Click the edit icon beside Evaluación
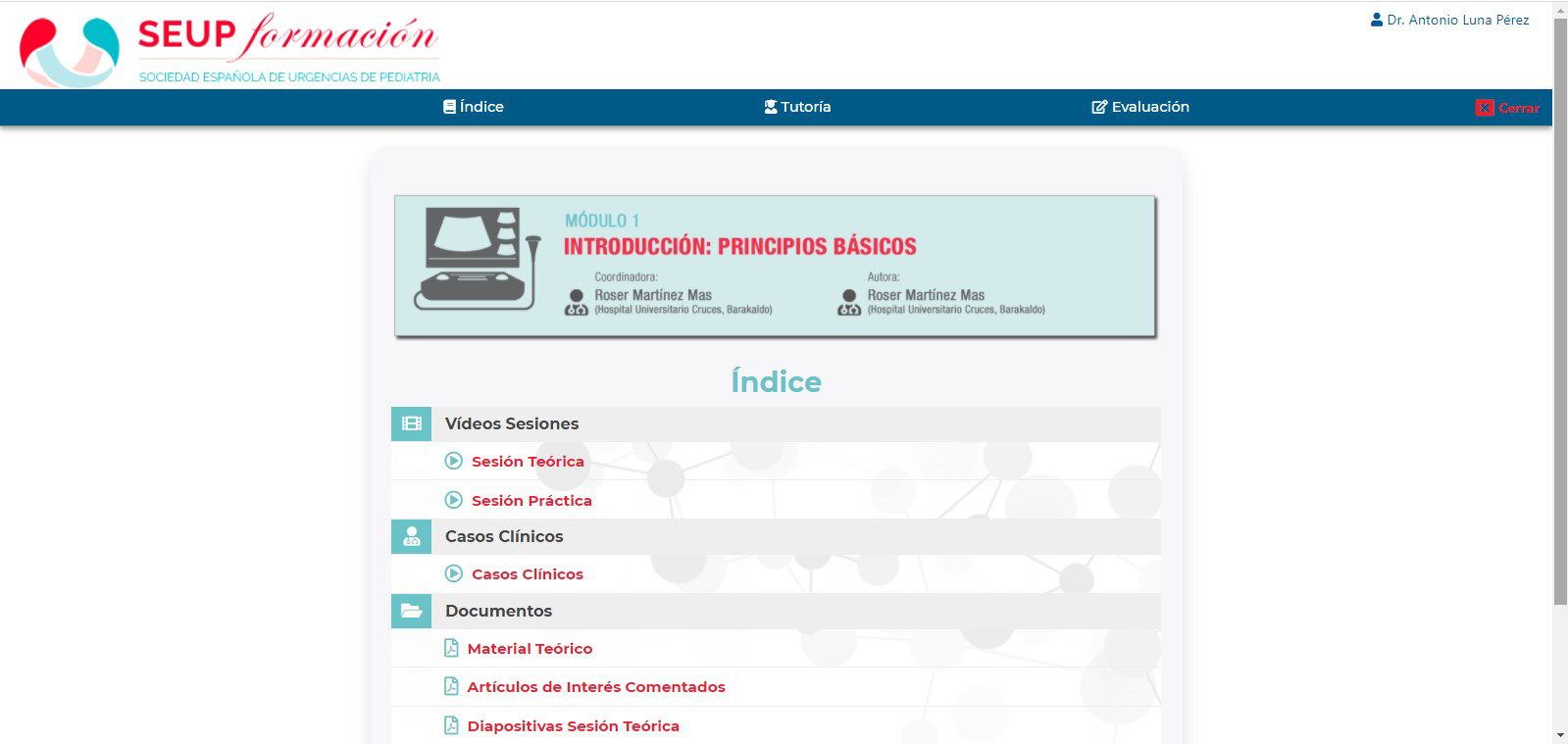This screenshot has width=1568, height=744. tap(1099, 107)
